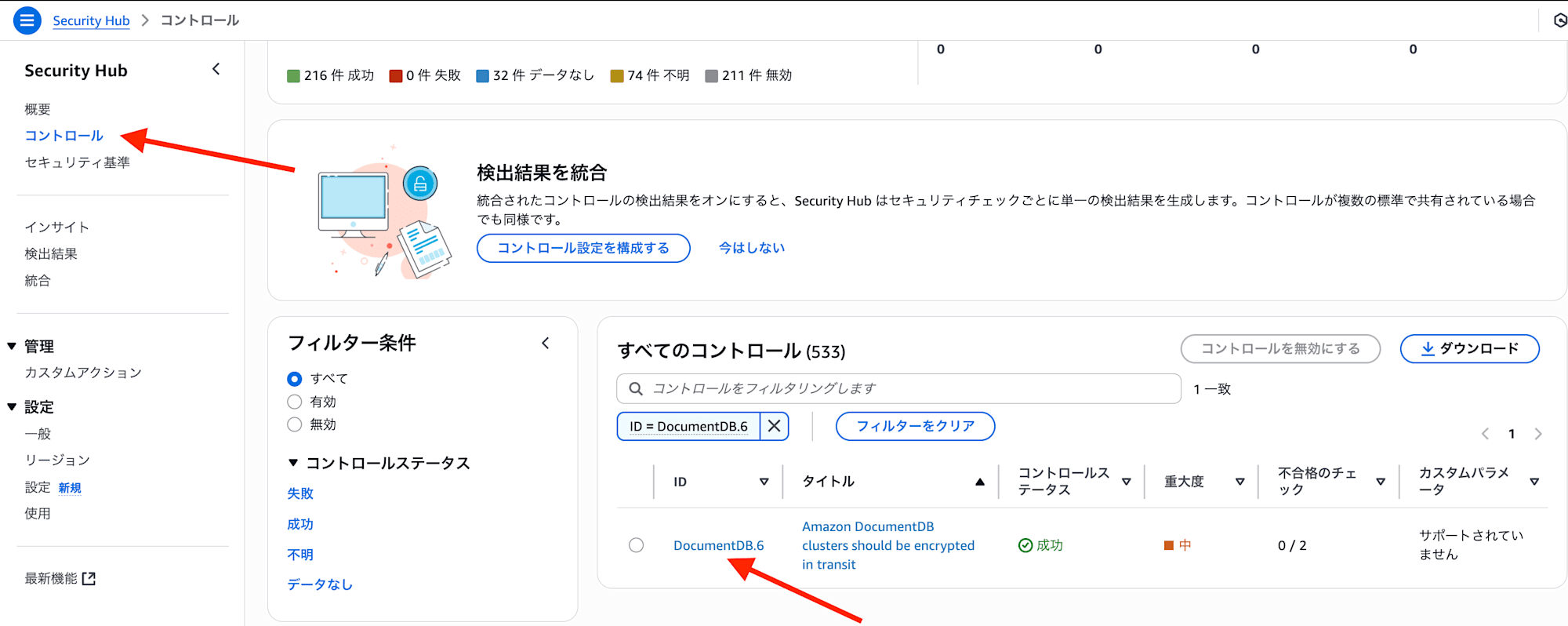
Task: Open the hamburger navigation menu icon
Action: 27,20
